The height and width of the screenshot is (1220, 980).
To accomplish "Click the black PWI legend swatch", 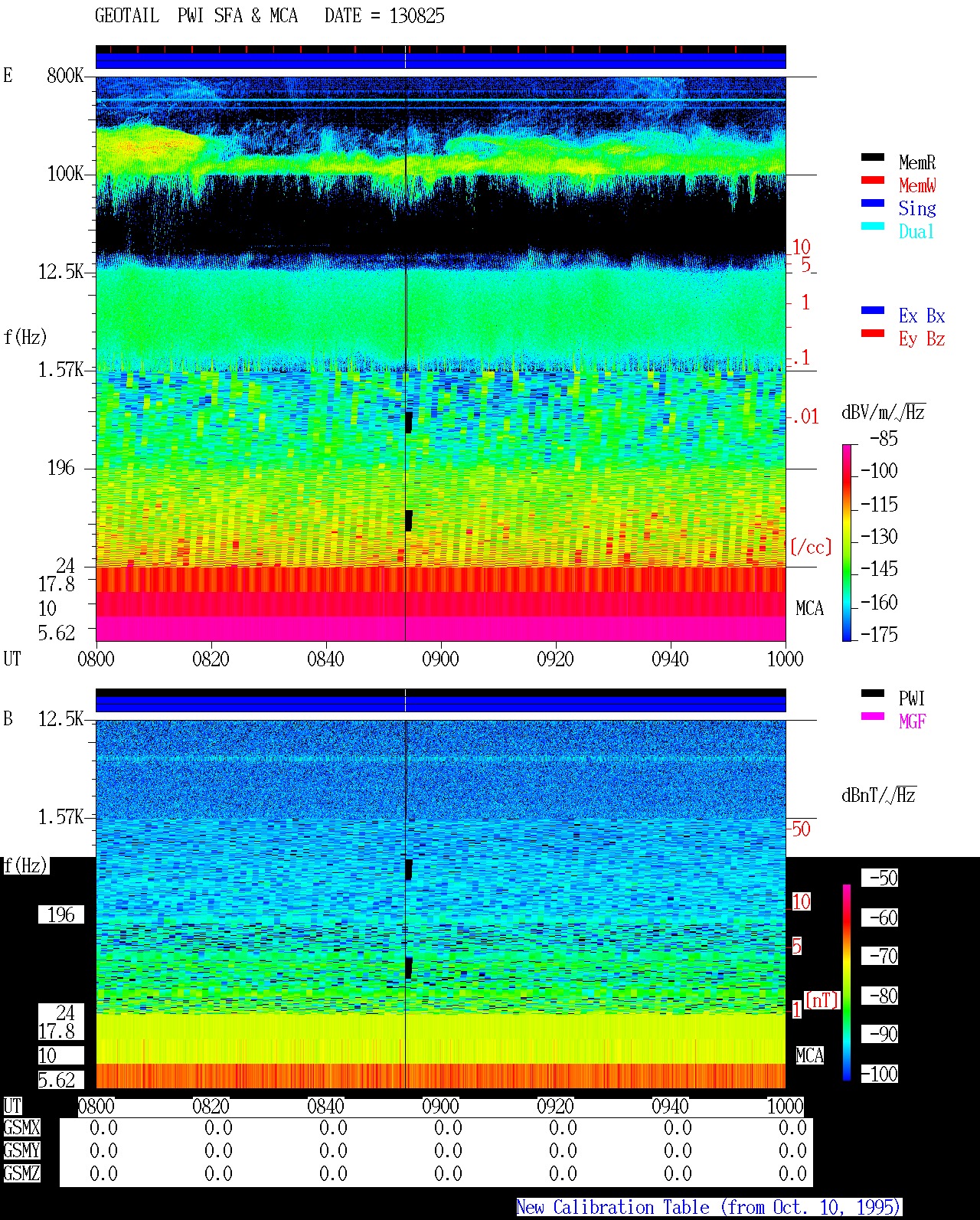I will coord(872,693).
